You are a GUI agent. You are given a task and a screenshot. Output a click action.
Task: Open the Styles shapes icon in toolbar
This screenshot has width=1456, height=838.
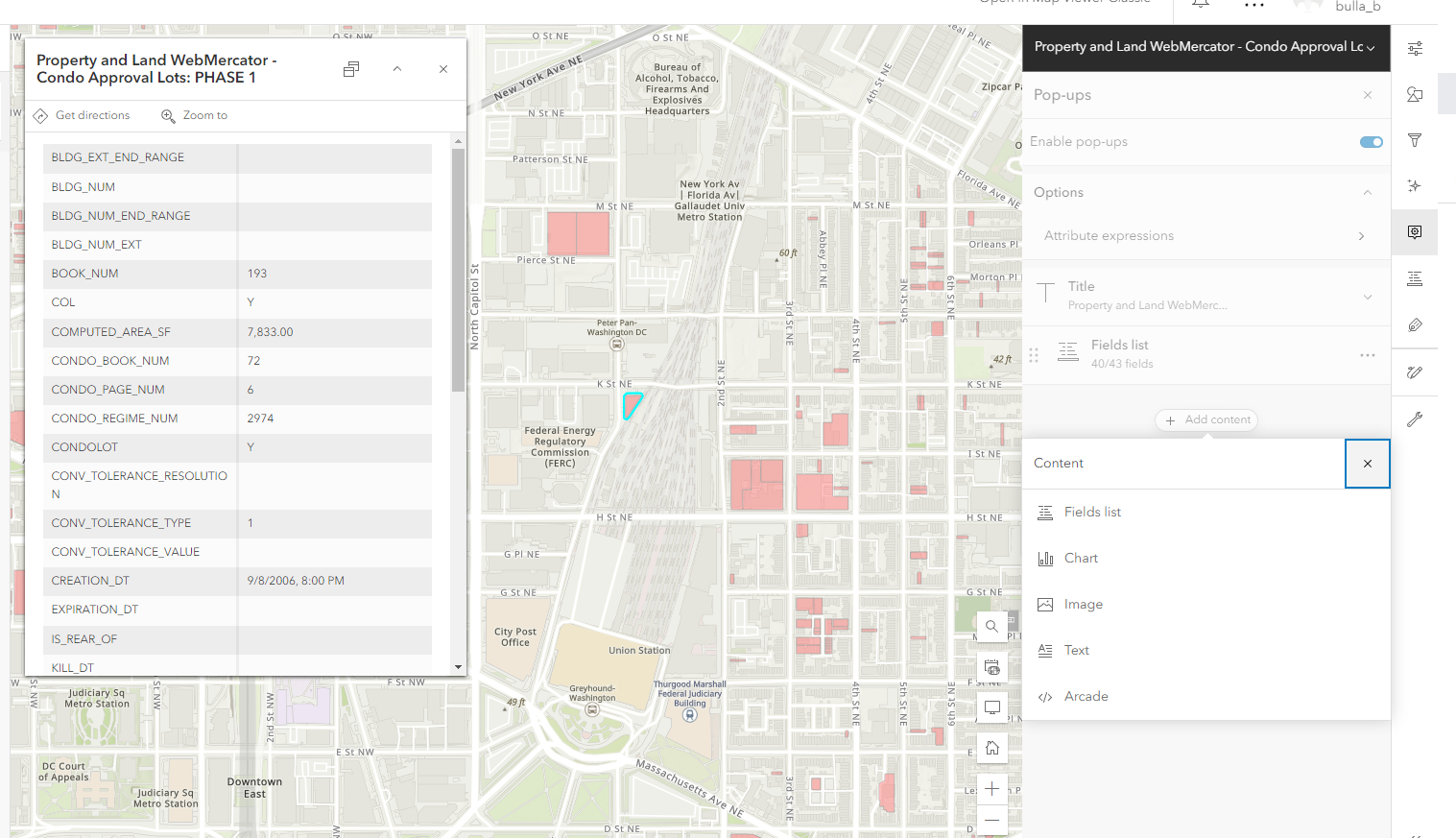pos(1414,94)
